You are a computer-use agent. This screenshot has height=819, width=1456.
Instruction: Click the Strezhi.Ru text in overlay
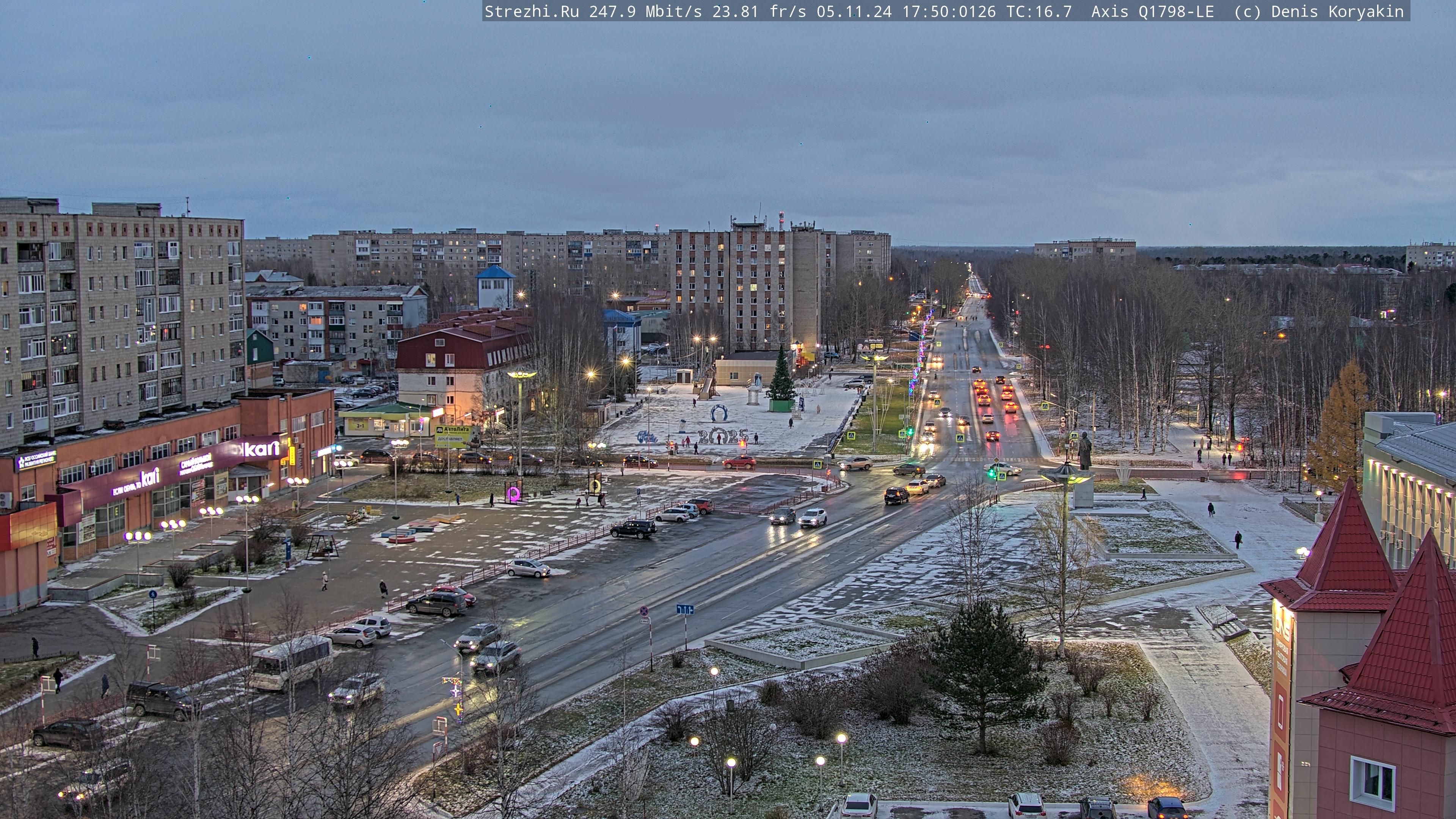pyautogui.click(x=531, y=11)
